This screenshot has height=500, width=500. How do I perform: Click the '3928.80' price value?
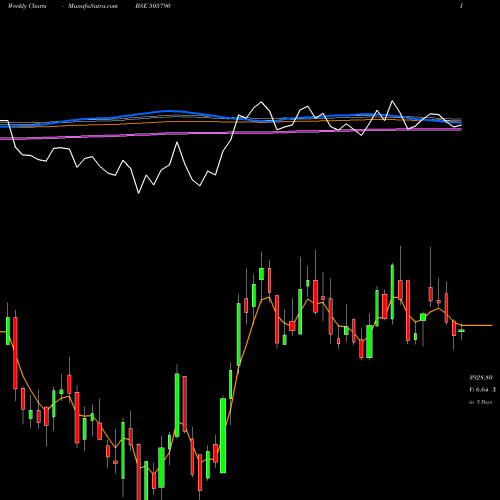click(481, 377)
